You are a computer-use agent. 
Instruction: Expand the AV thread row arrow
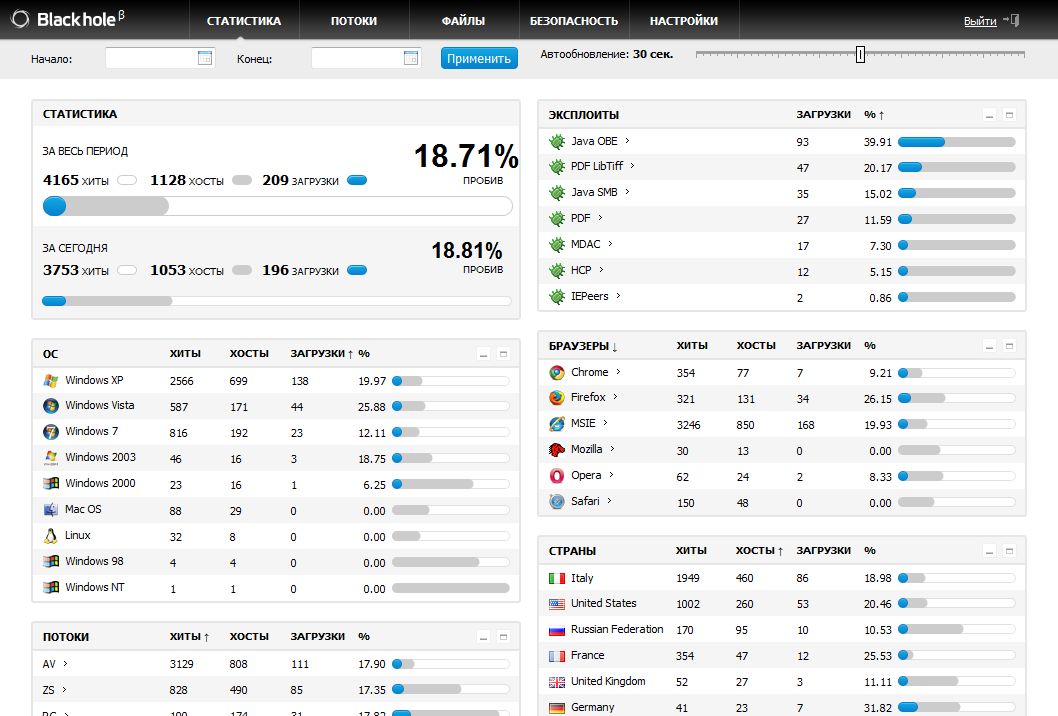pyautogui.click(x=65, y=663)
